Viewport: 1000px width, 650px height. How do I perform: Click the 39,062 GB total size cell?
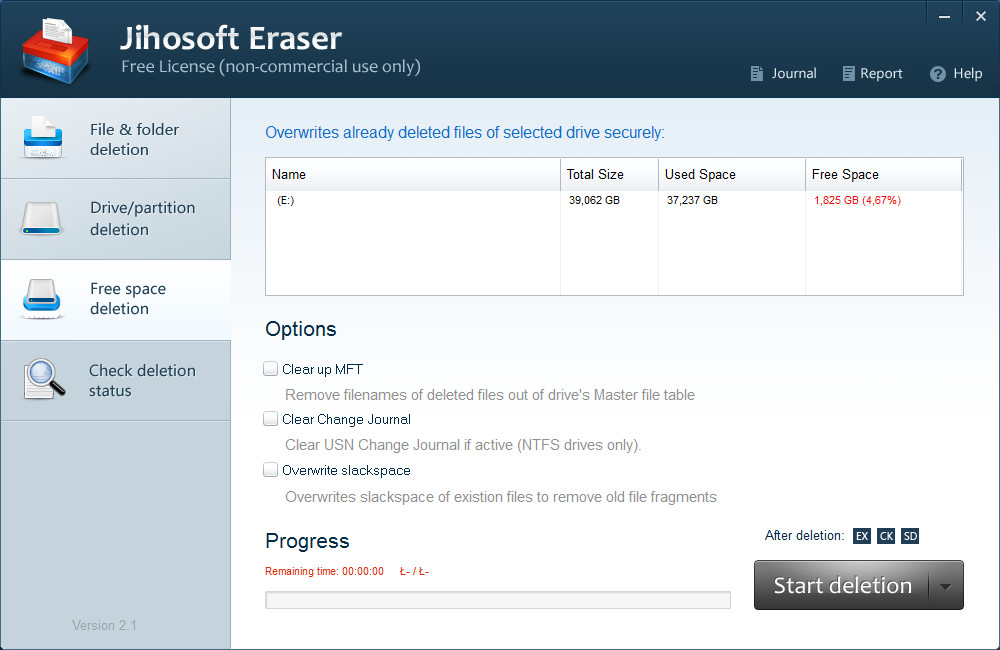click(x=594, y=200)
